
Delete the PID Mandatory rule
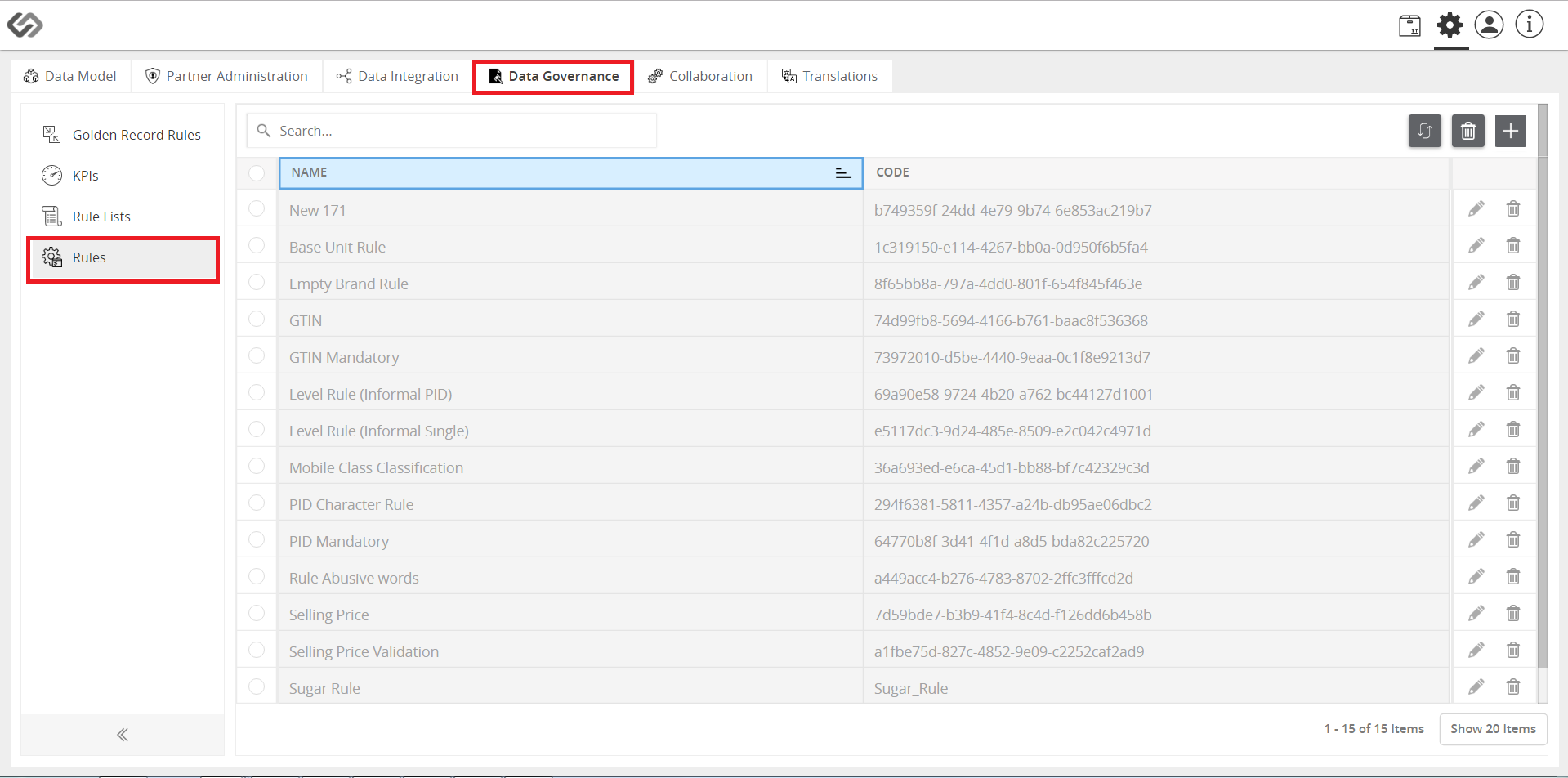point(1512,540)
